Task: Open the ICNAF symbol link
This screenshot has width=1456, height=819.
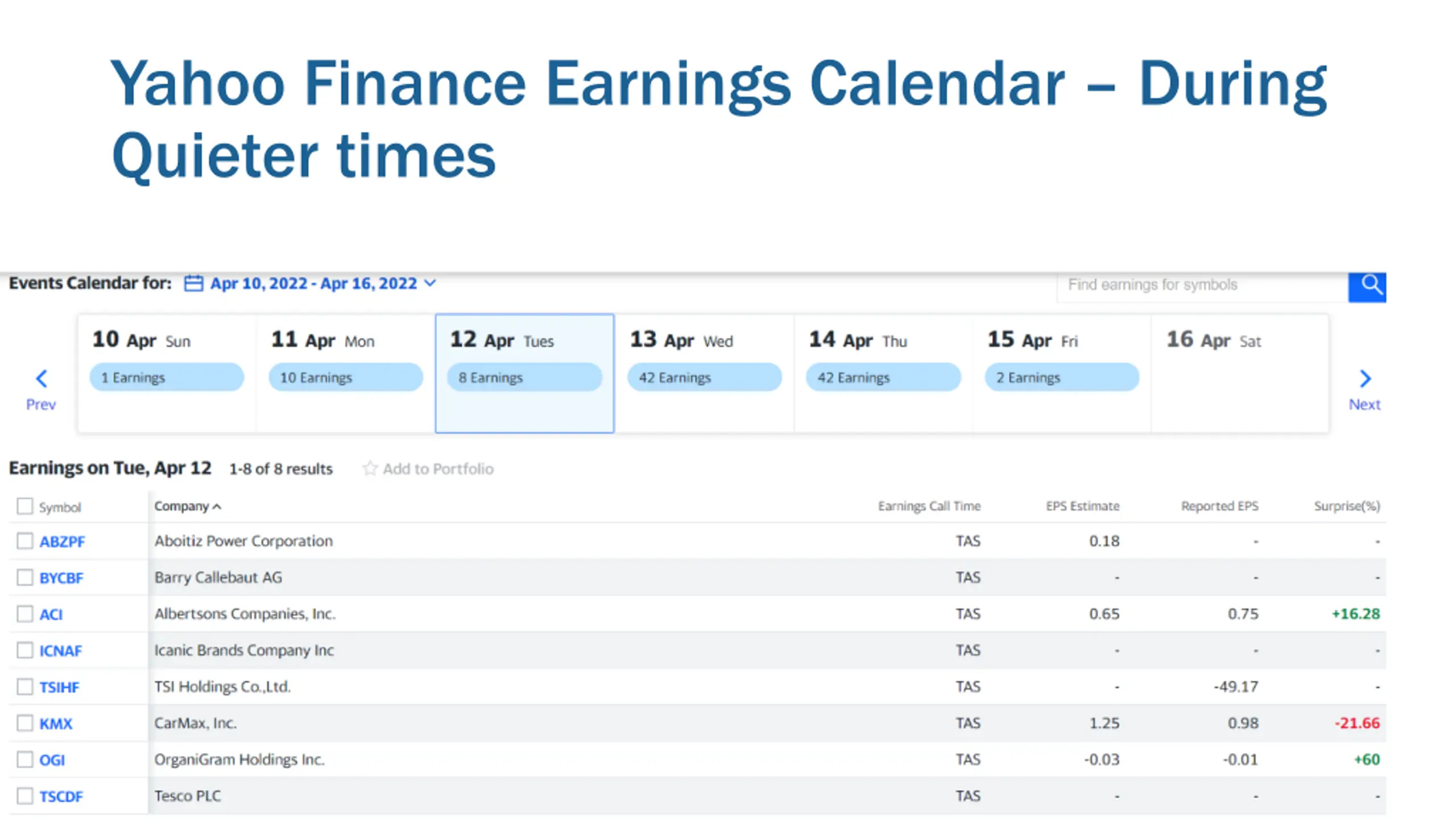Action: pos(60,651)
